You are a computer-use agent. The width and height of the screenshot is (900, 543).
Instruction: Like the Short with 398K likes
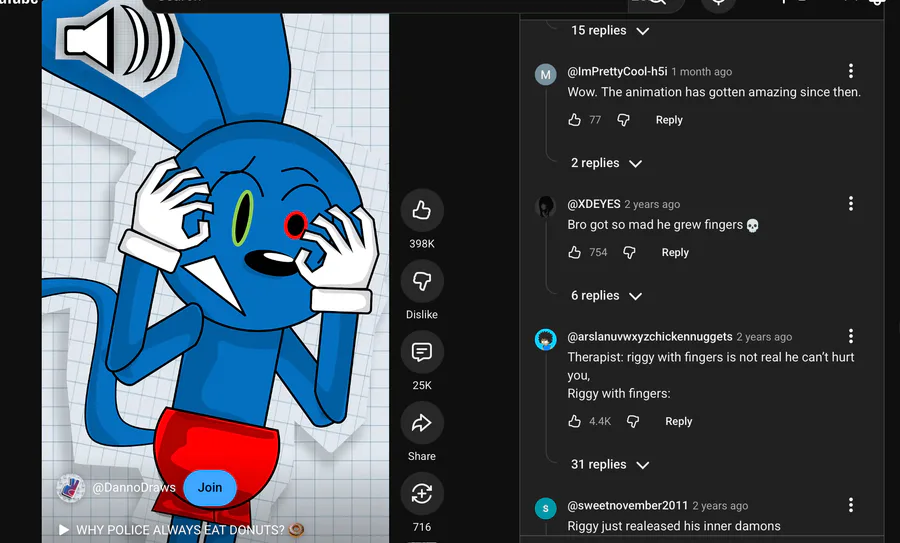point(422,210)
